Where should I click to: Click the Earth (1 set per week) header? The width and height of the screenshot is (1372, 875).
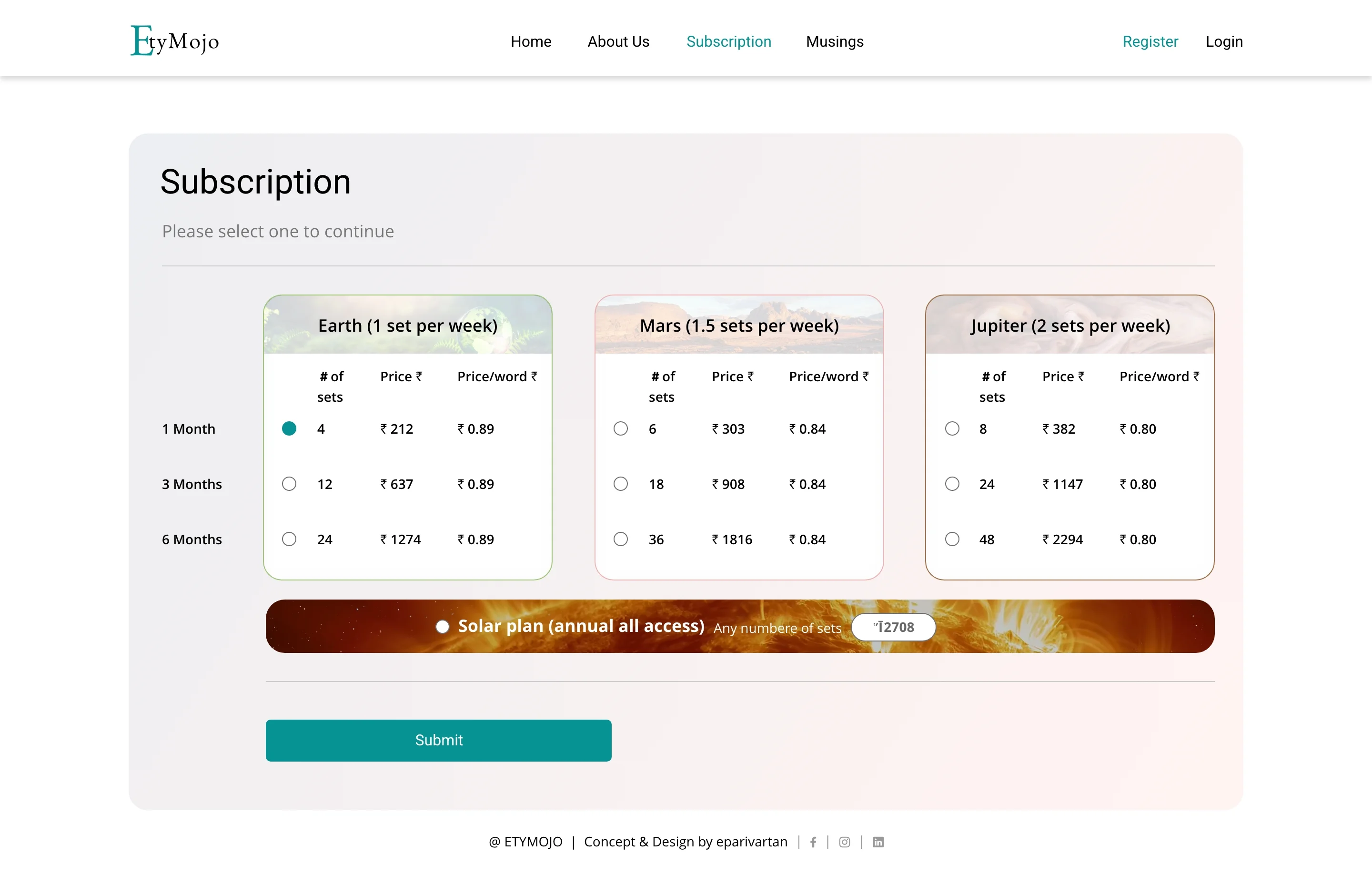click(407, 325)
